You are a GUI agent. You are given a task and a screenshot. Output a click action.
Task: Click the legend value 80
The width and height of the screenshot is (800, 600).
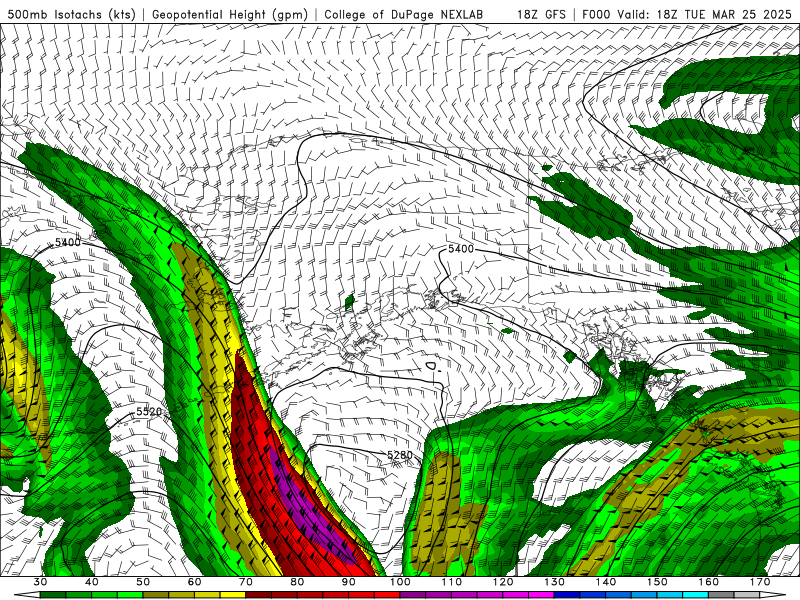[x=297, y=582]
